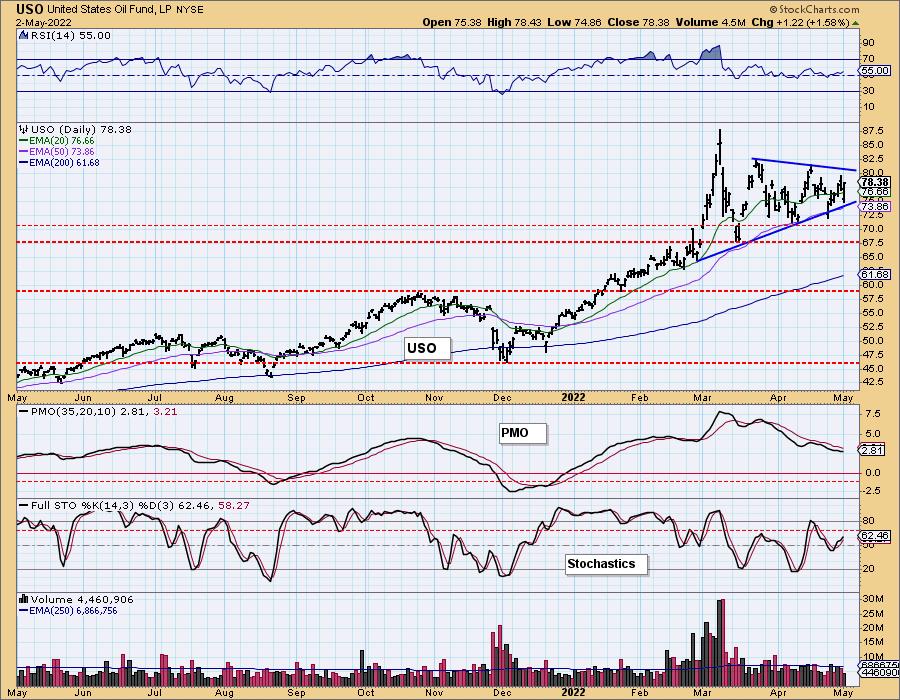The height and width of the screenshot is (700, 900).
Task: Click the EMA(250) 6,866,756 volume legend
Action: (x=68, y=611)
